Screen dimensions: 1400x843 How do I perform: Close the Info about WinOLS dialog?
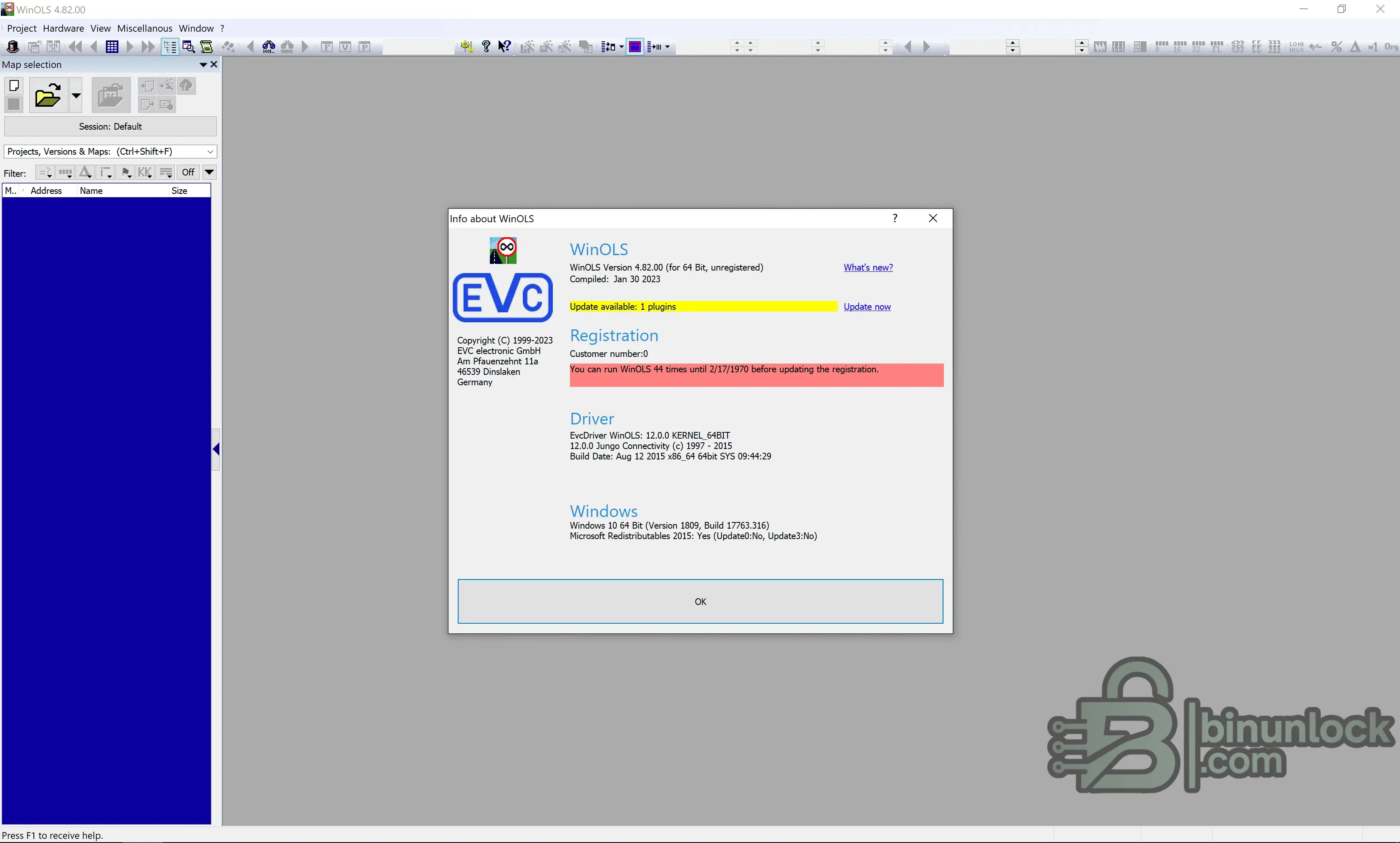(x=933, y=219)
